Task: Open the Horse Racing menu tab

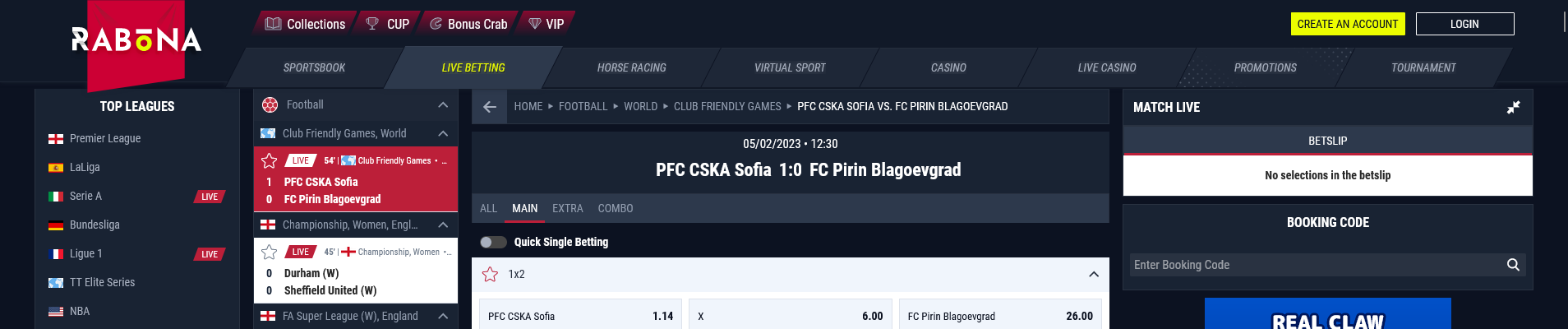Action: point(632,67)
